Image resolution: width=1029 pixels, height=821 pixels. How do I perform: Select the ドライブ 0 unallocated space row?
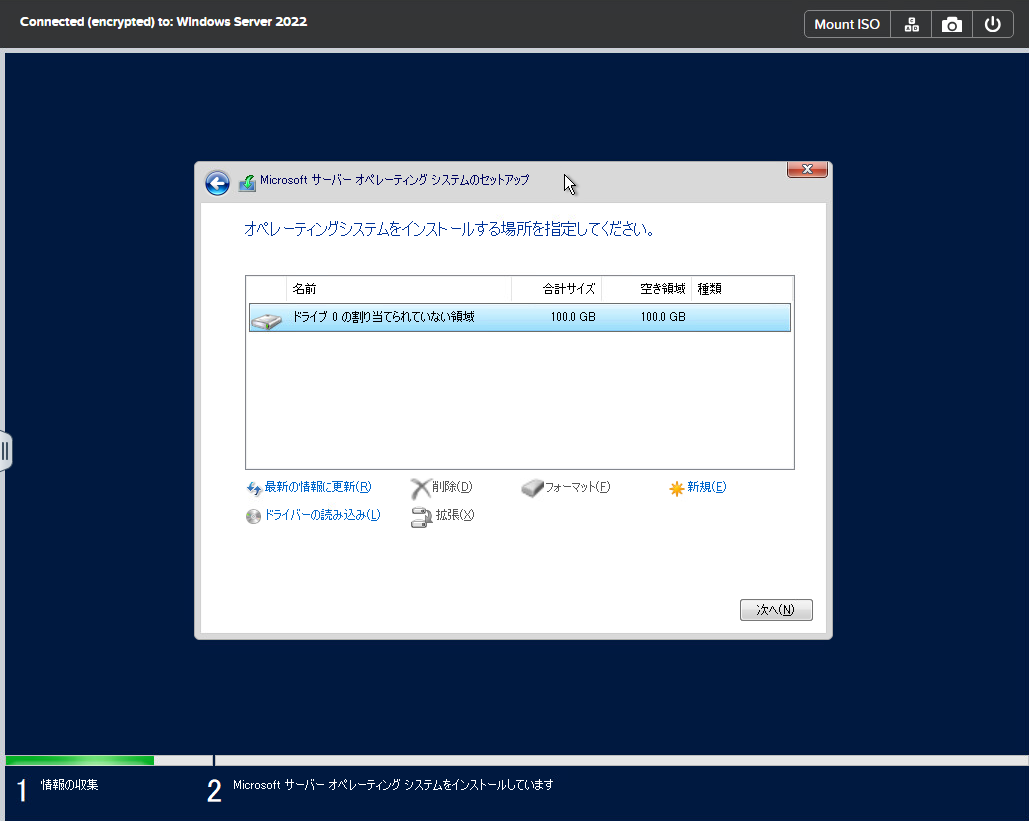click(x=520, y=318)
